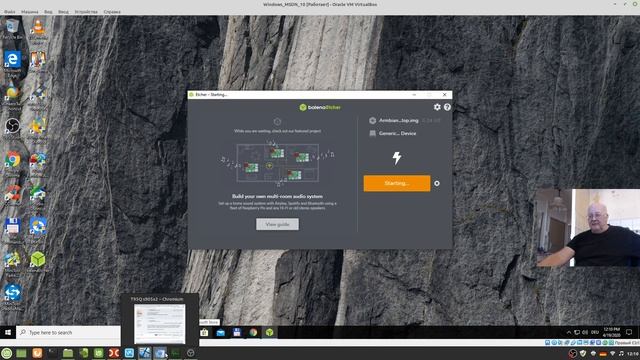640x360 pixels.
Task: Click the German flag keyboard layout indicator
Action: click(602, 353)
